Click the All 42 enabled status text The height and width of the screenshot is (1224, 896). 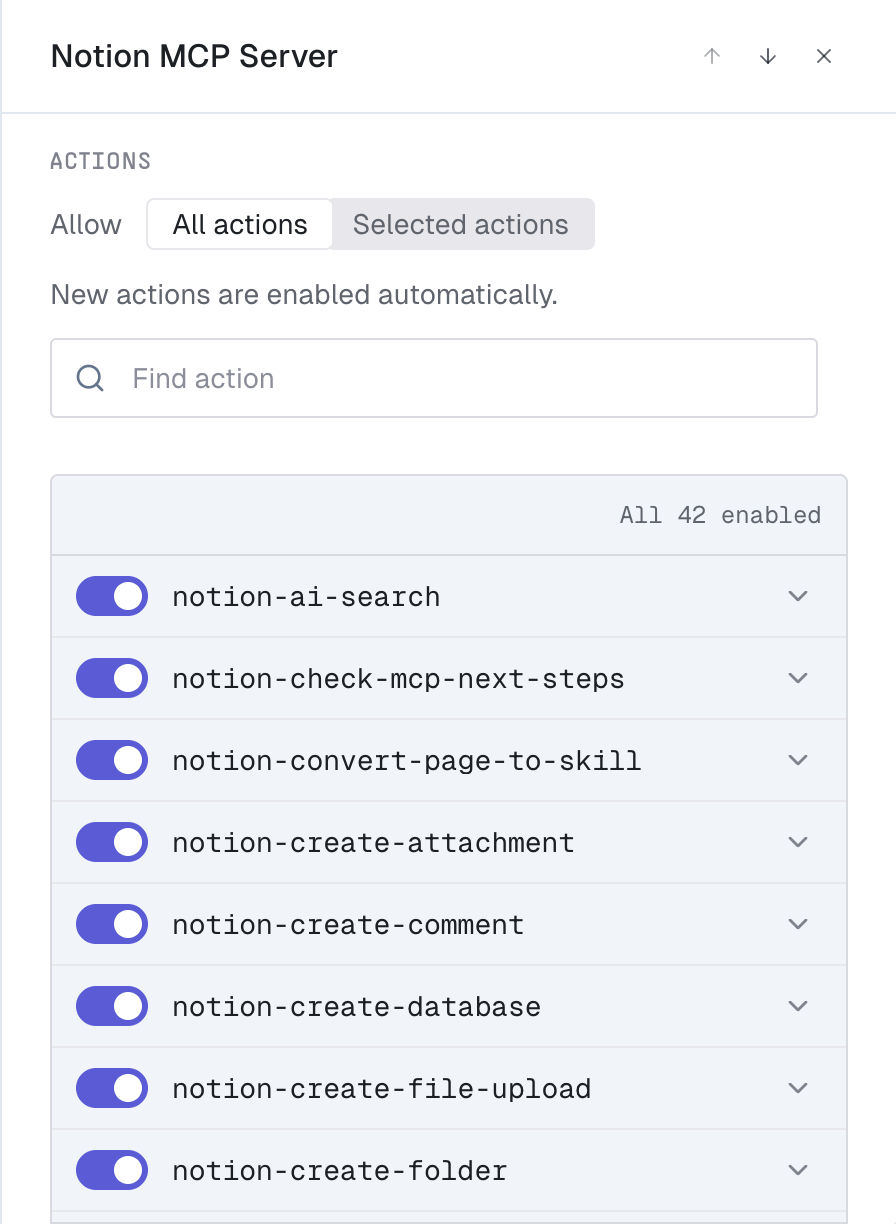click(x=720, y=515)
